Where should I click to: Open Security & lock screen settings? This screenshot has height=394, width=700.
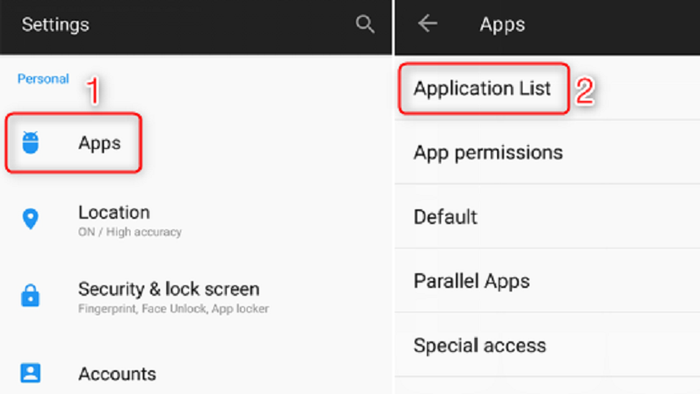tap(196, 296)
